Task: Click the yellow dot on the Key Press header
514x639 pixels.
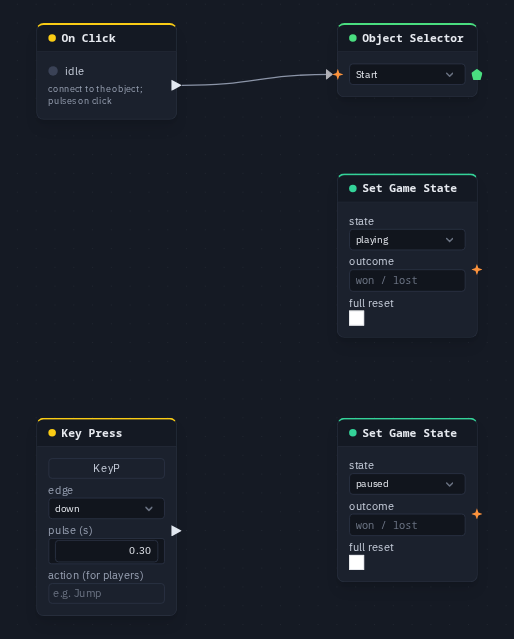Action: tap(52, 433)
